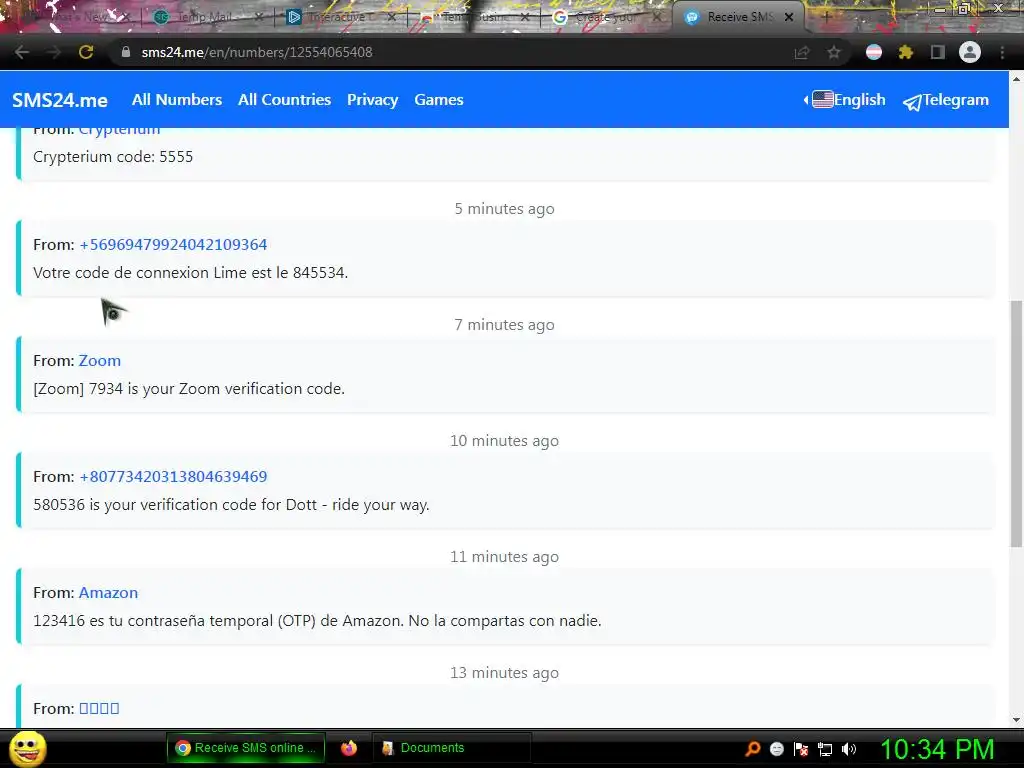This screenshot has height=768, width=1024.
Task: Open a new browser tab
Action: [826, 17]
